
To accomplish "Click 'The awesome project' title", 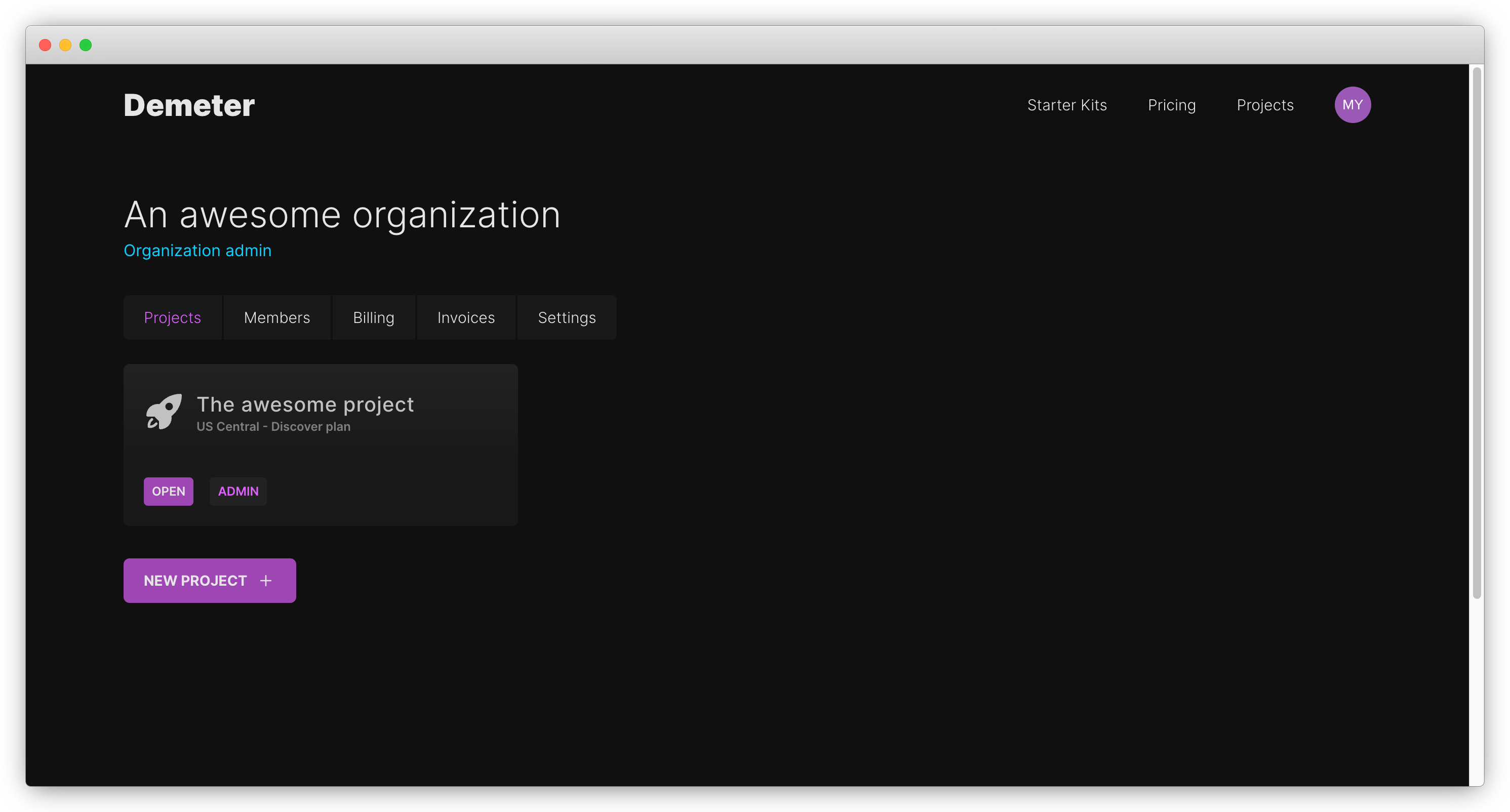I will coord(305,404).
